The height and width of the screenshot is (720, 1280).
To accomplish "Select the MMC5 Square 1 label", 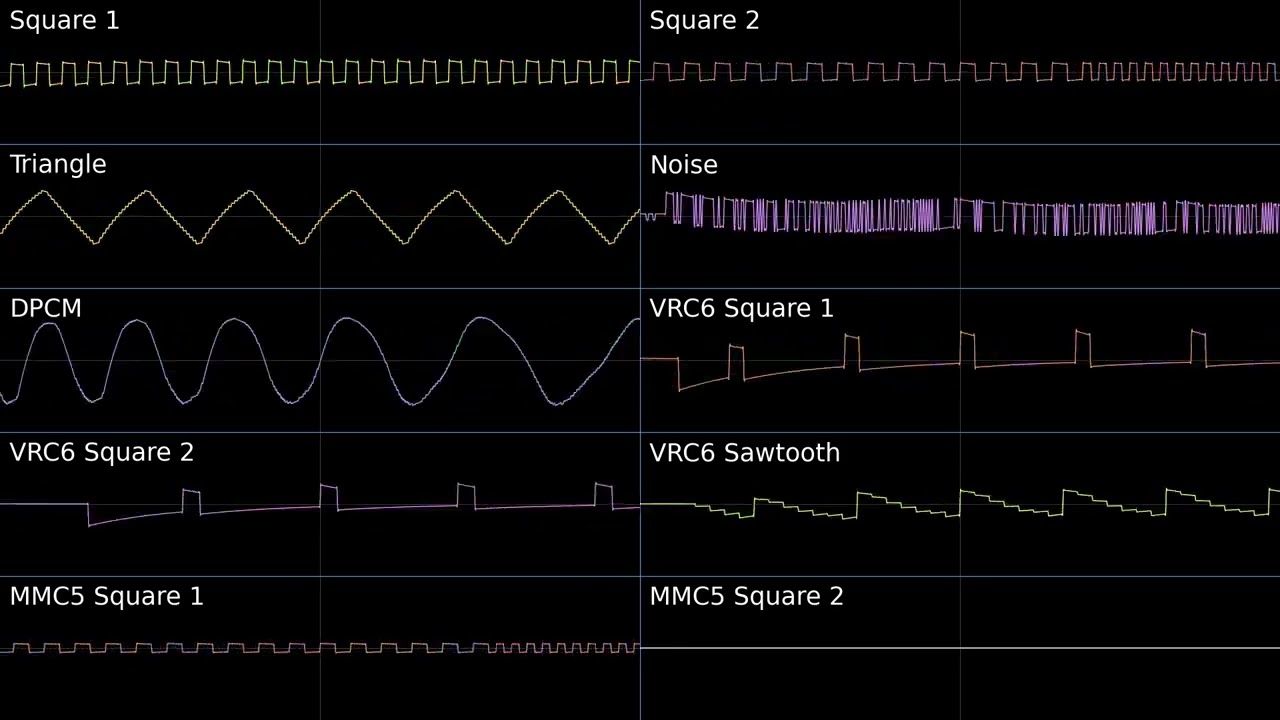I will click(107, 597).
